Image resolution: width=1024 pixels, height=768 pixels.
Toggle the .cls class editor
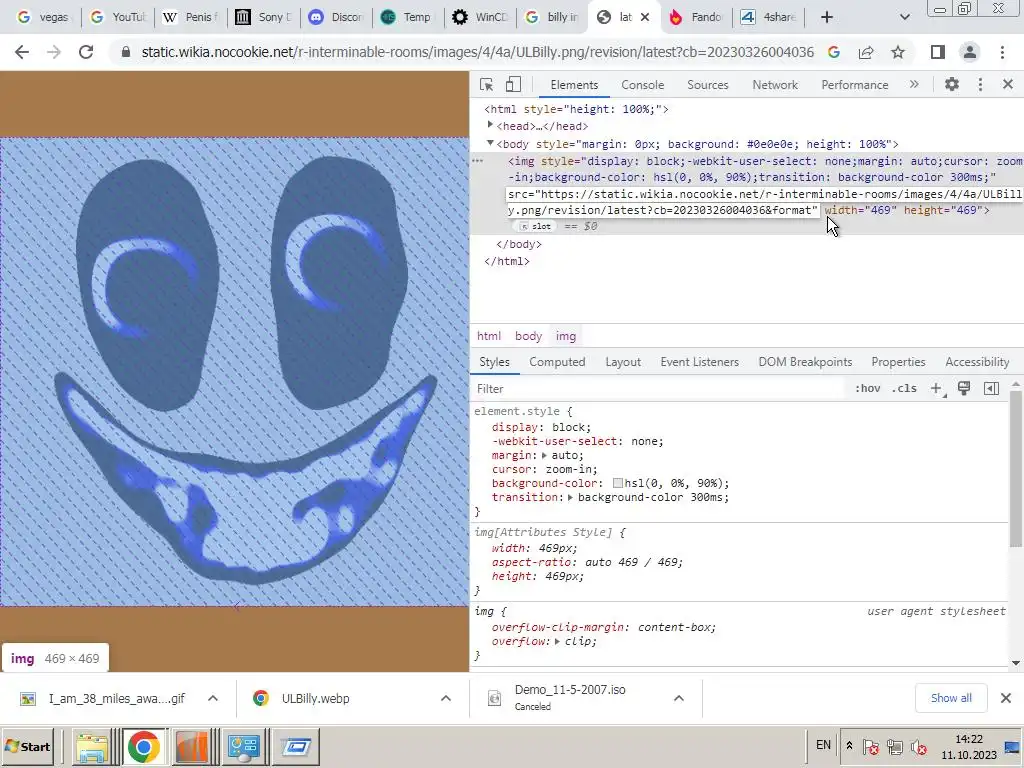904,389
